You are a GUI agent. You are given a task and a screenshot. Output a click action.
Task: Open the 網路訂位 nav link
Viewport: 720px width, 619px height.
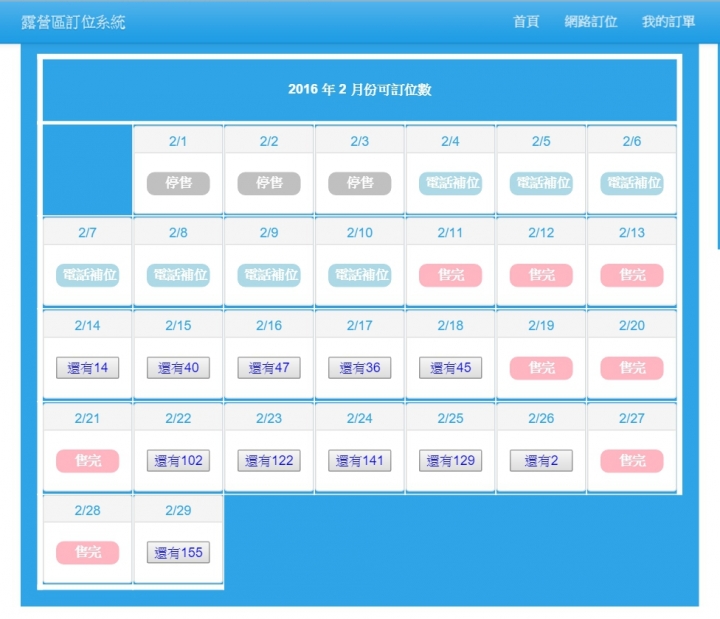click(x=591, y=22)
